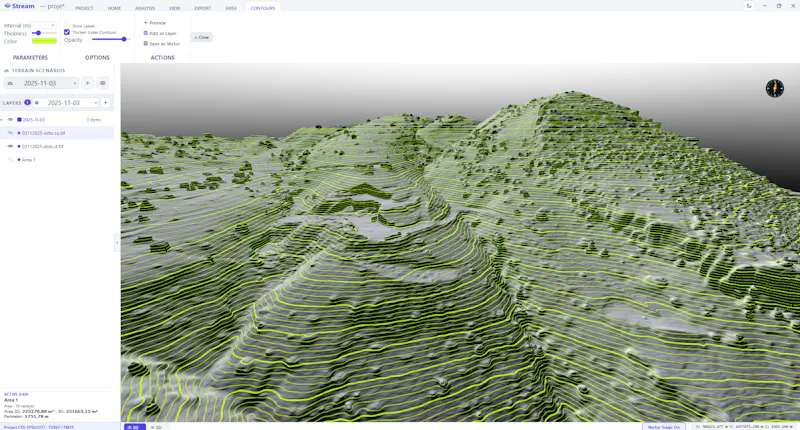Select the 03112025 dsm layer row
This screenshot has width=800, height=430.
[x=57, y=146]
